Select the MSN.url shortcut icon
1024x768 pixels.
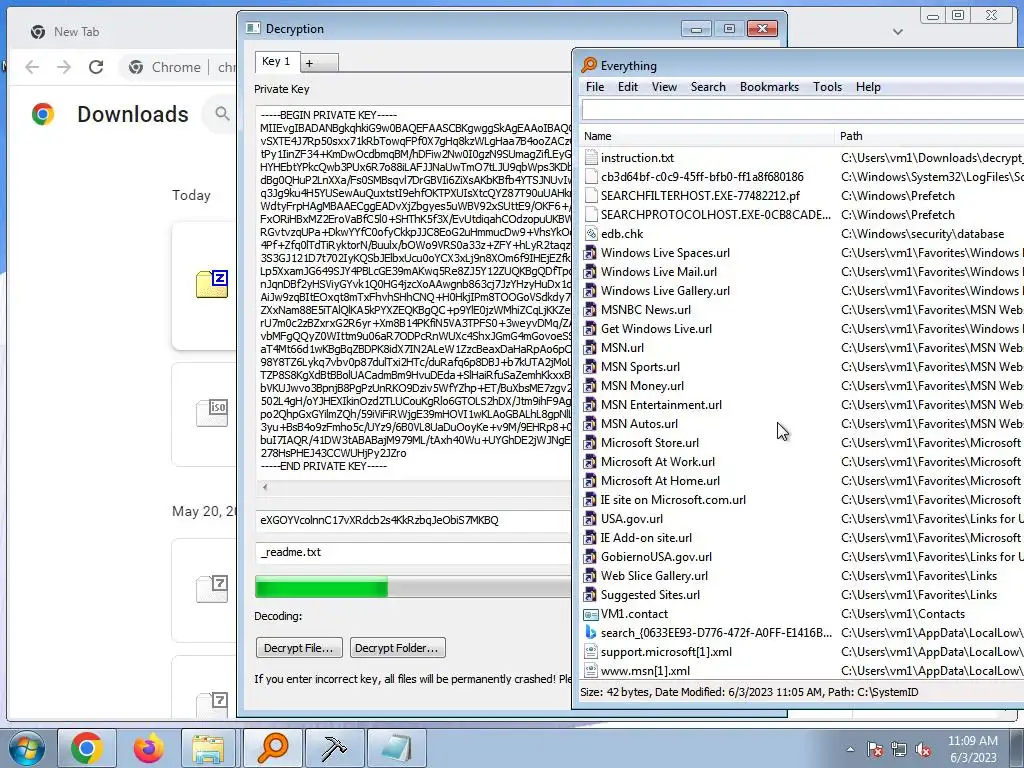[x=590, y=347]
